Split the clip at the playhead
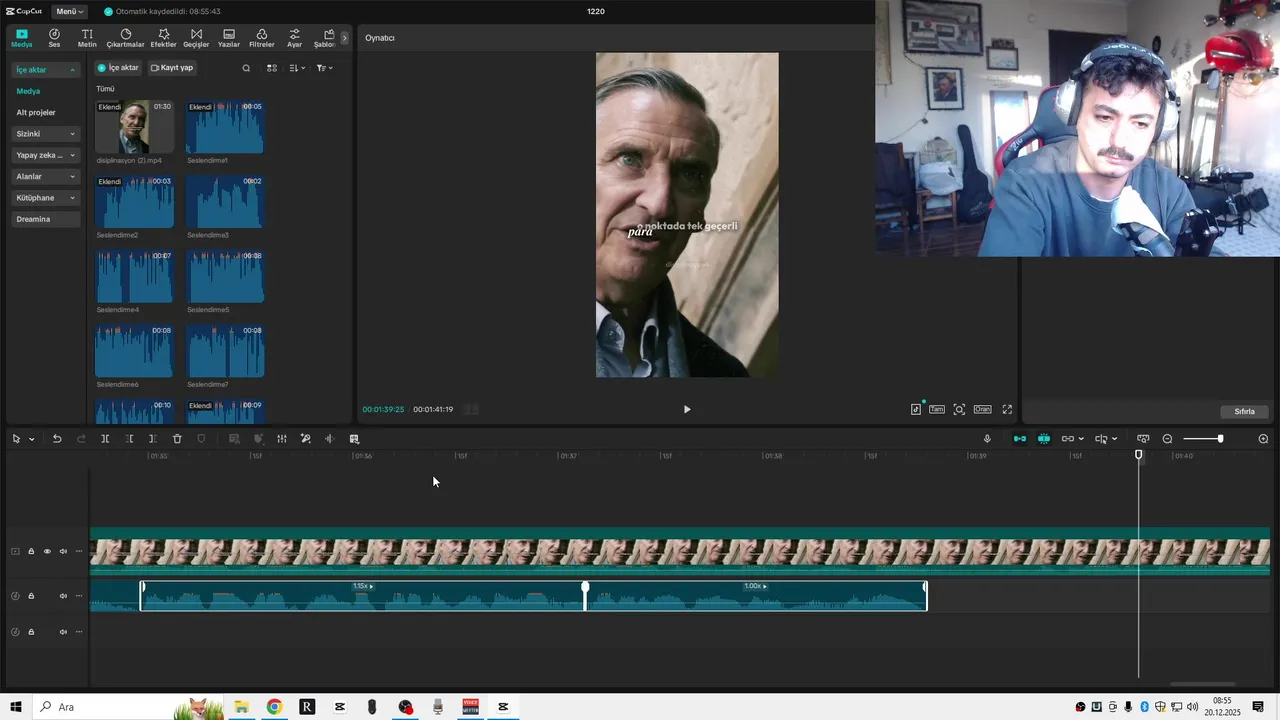Viewport: 1280px width, 720px height. pos(105,439)
